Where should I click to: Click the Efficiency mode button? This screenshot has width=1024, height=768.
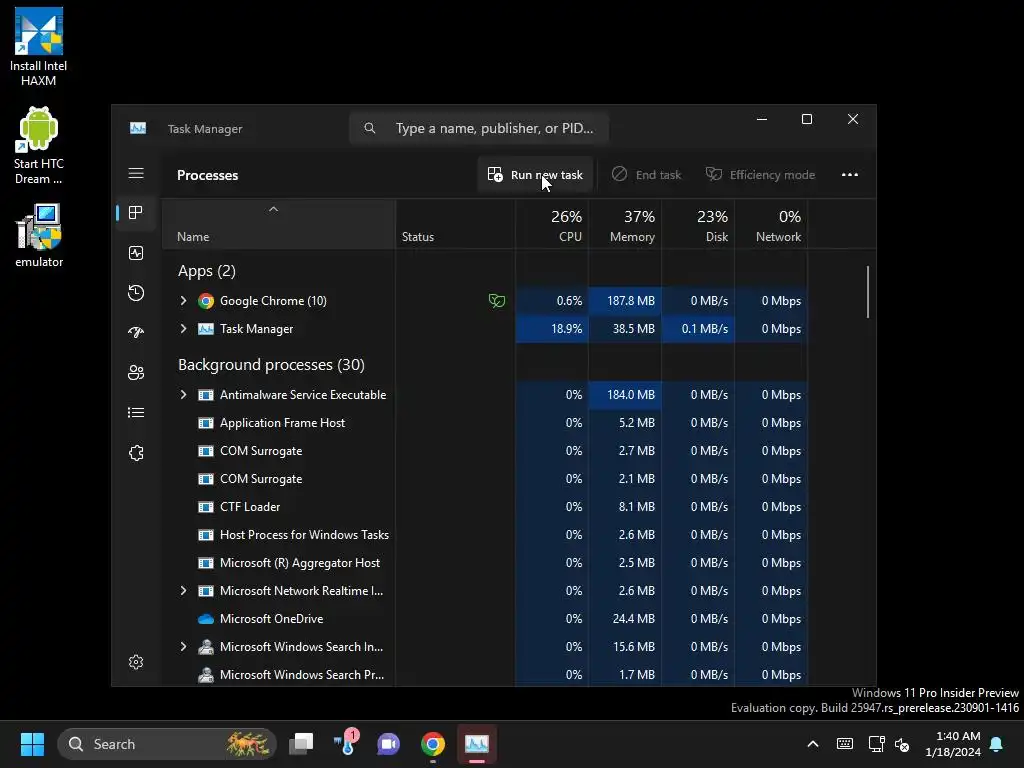761,174
